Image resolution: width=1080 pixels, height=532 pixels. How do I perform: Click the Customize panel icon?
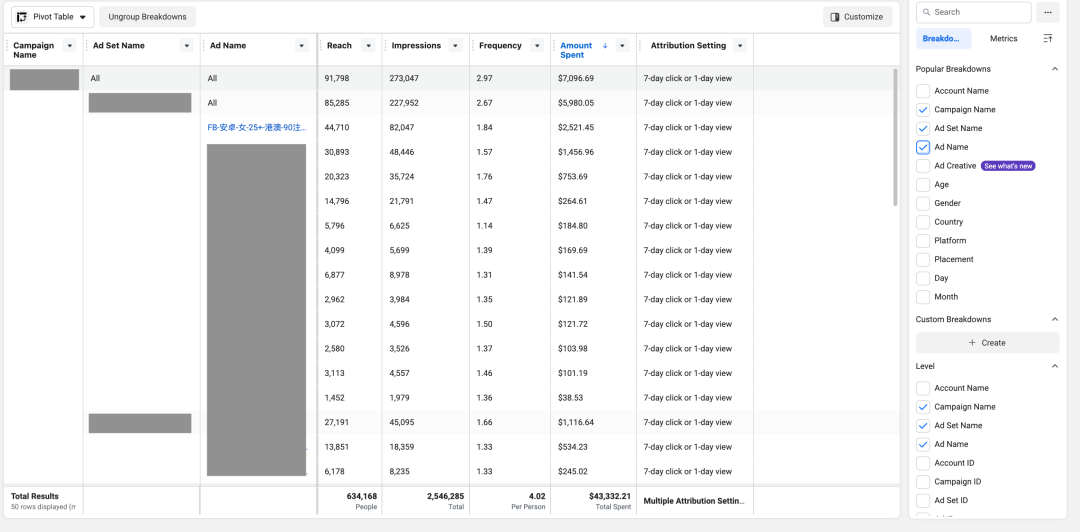tap(835, 17)
